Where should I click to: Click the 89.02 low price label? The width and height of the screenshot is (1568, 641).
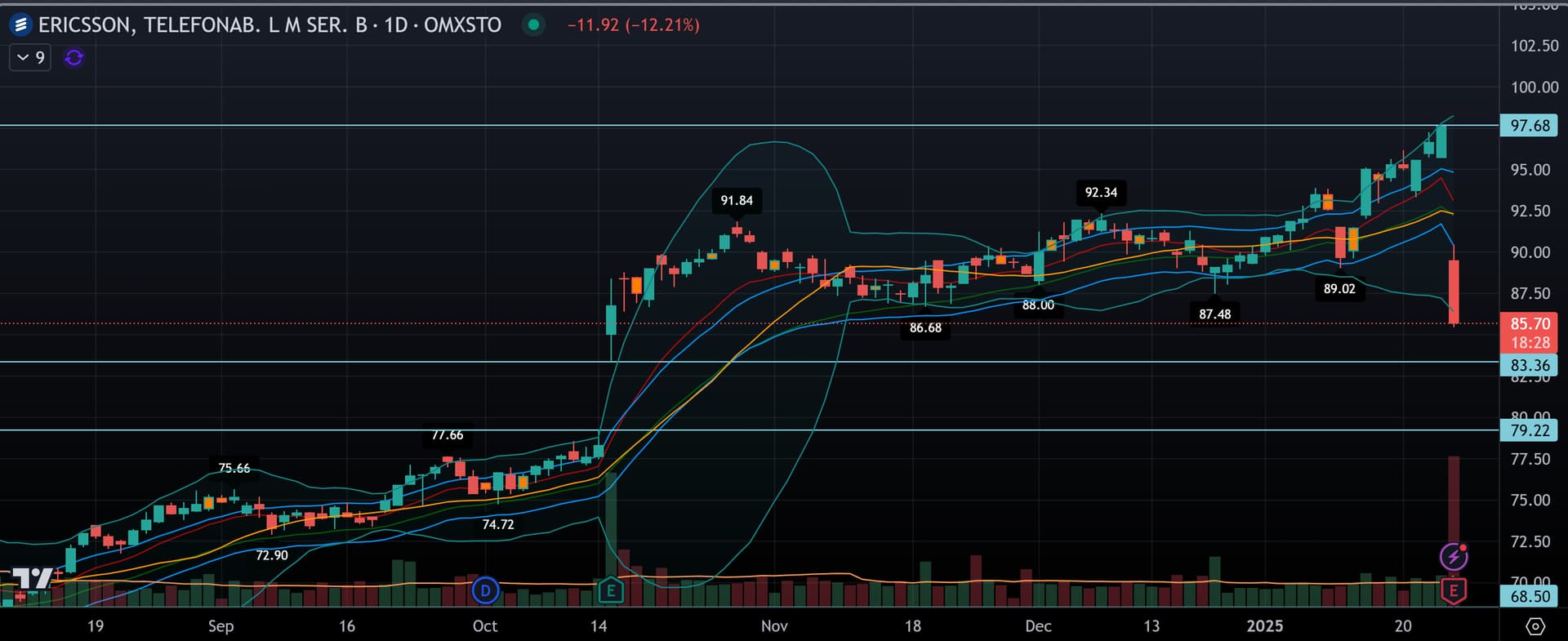[1339, 289]
